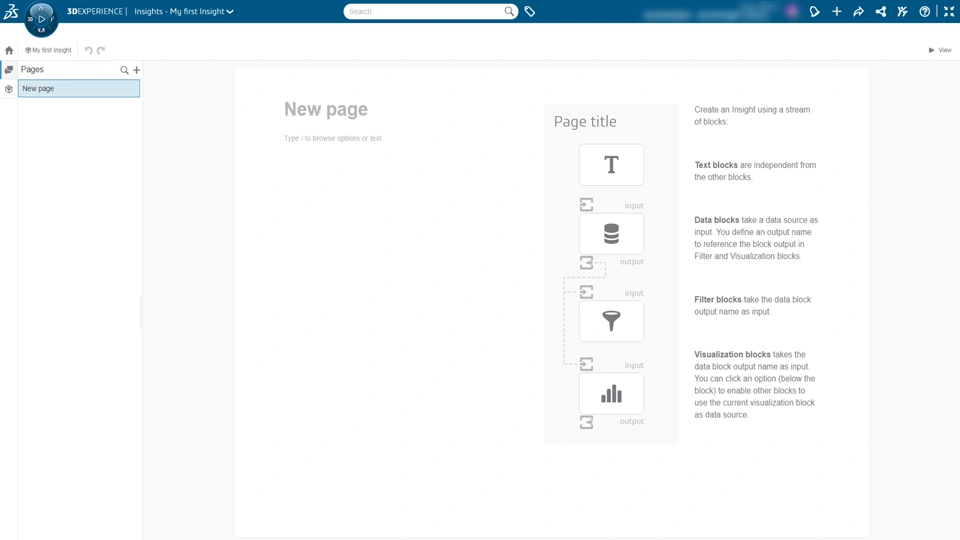Click the undo arrow

[89, 50]
